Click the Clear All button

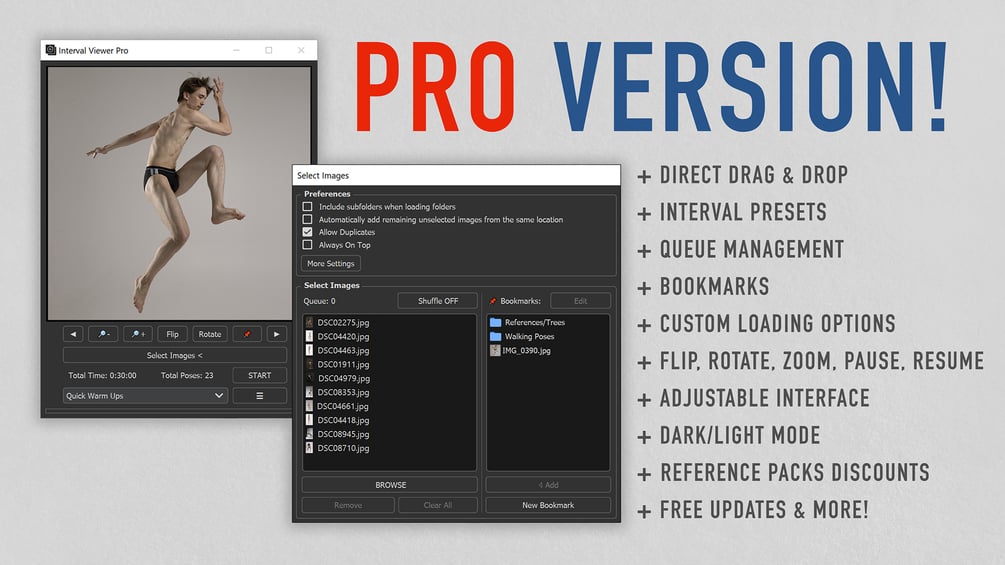click(438, 505)
